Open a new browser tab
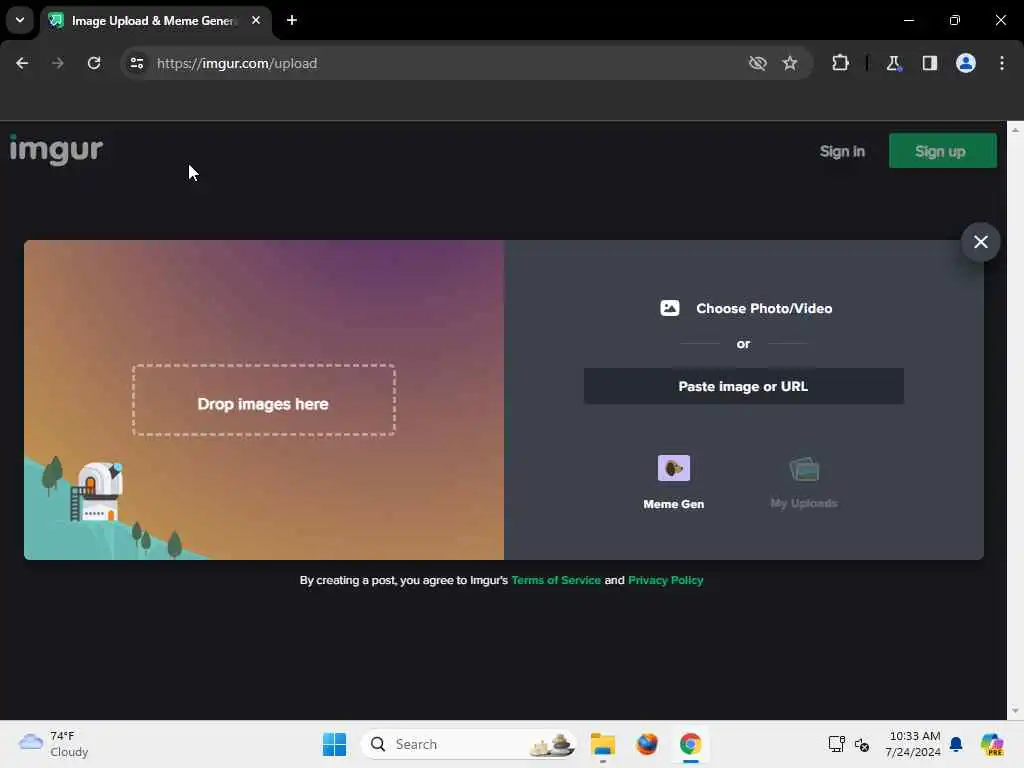This screenshot has height=768, width=1024. (292, 20)
